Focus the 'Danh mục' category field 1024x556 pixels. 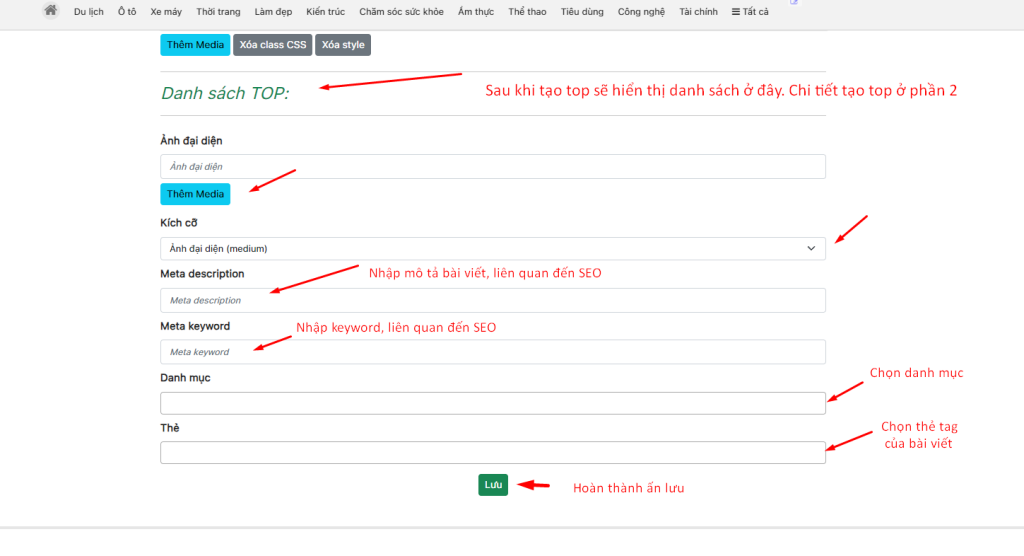click(x=492, y=403)
